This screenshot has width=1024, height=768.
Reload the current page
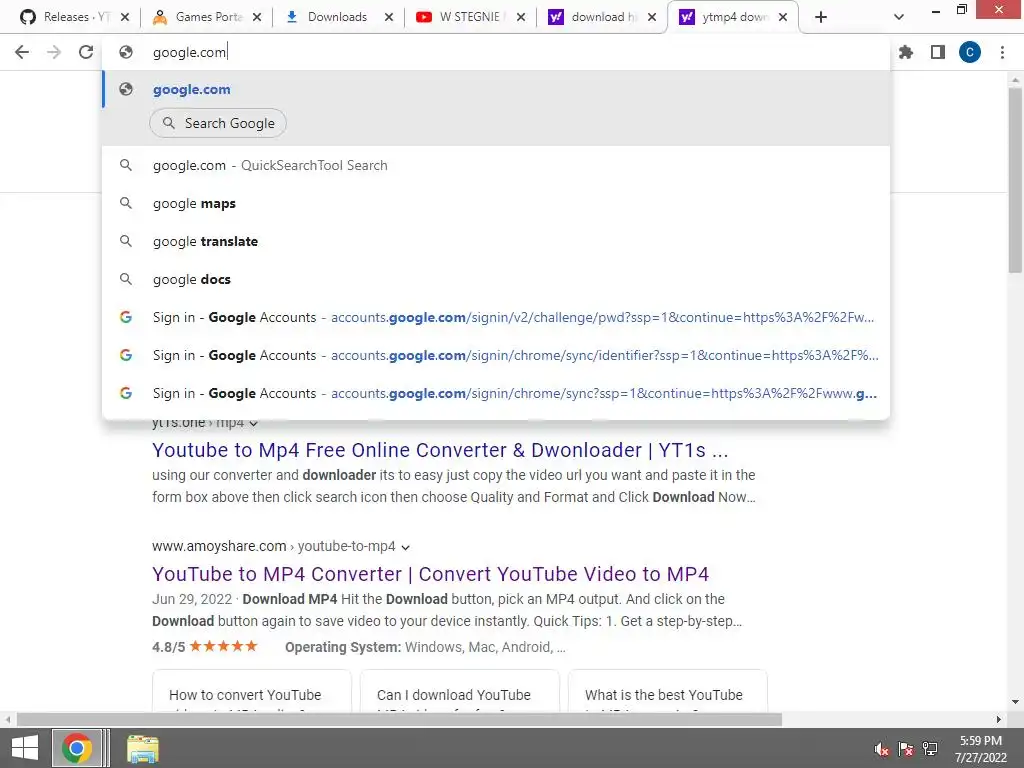click(86, 52)
